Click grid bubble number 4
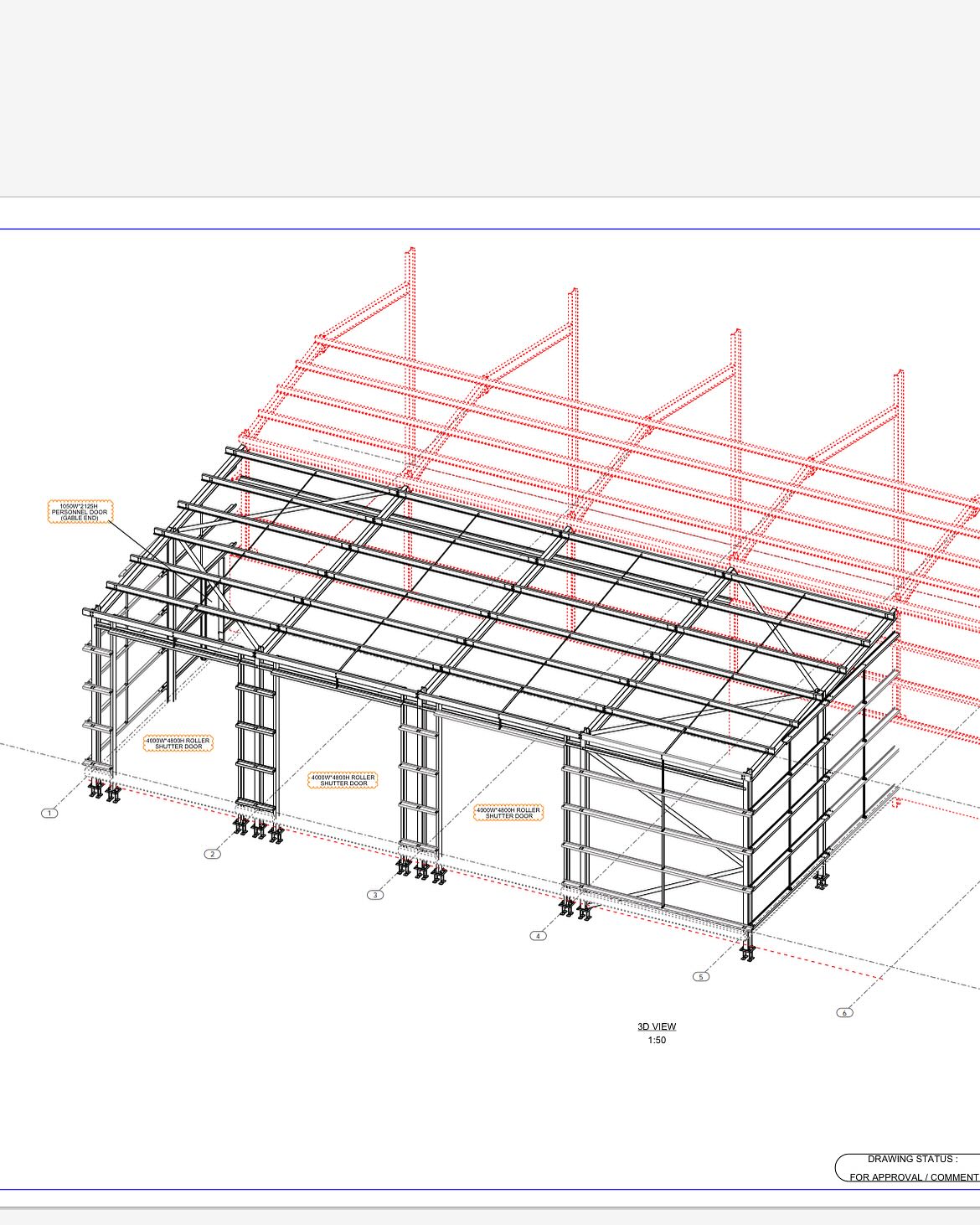980x1225 pixels. (x=537, y=934)
